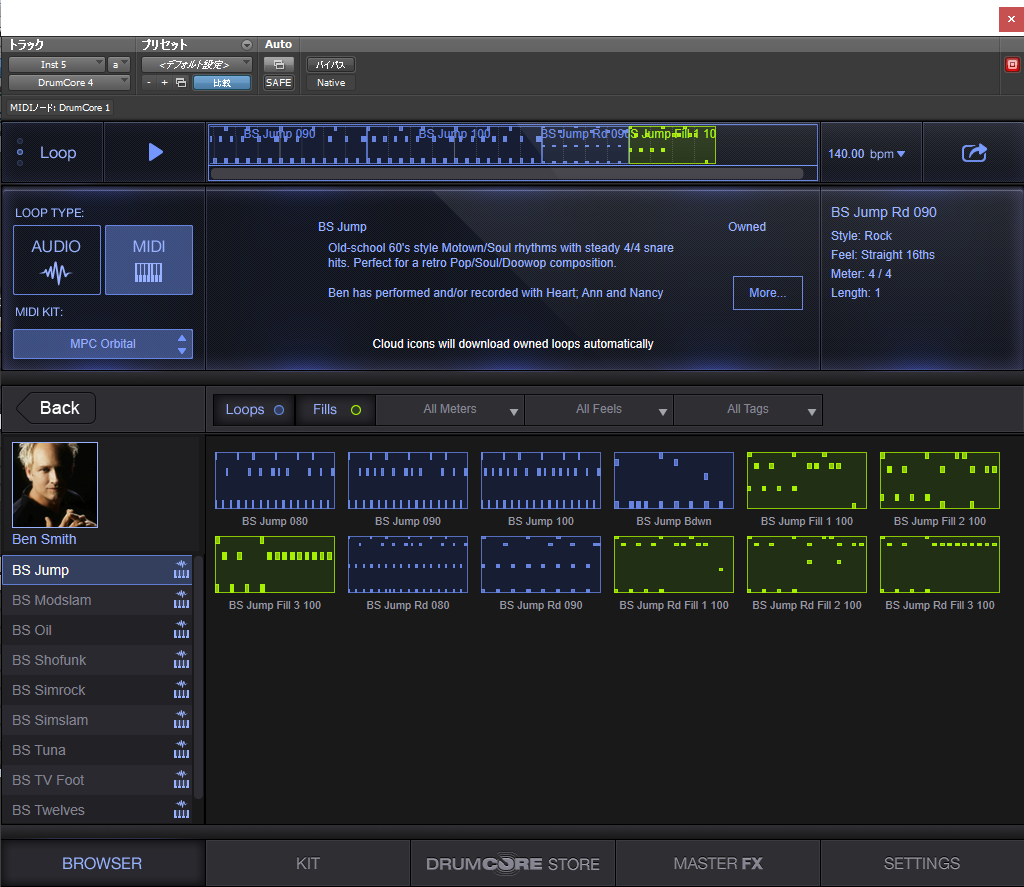This screenshot has height=887, width=1024.
Task: Select the BS Jump 090 clip in timeline
Action: (287, 144)
